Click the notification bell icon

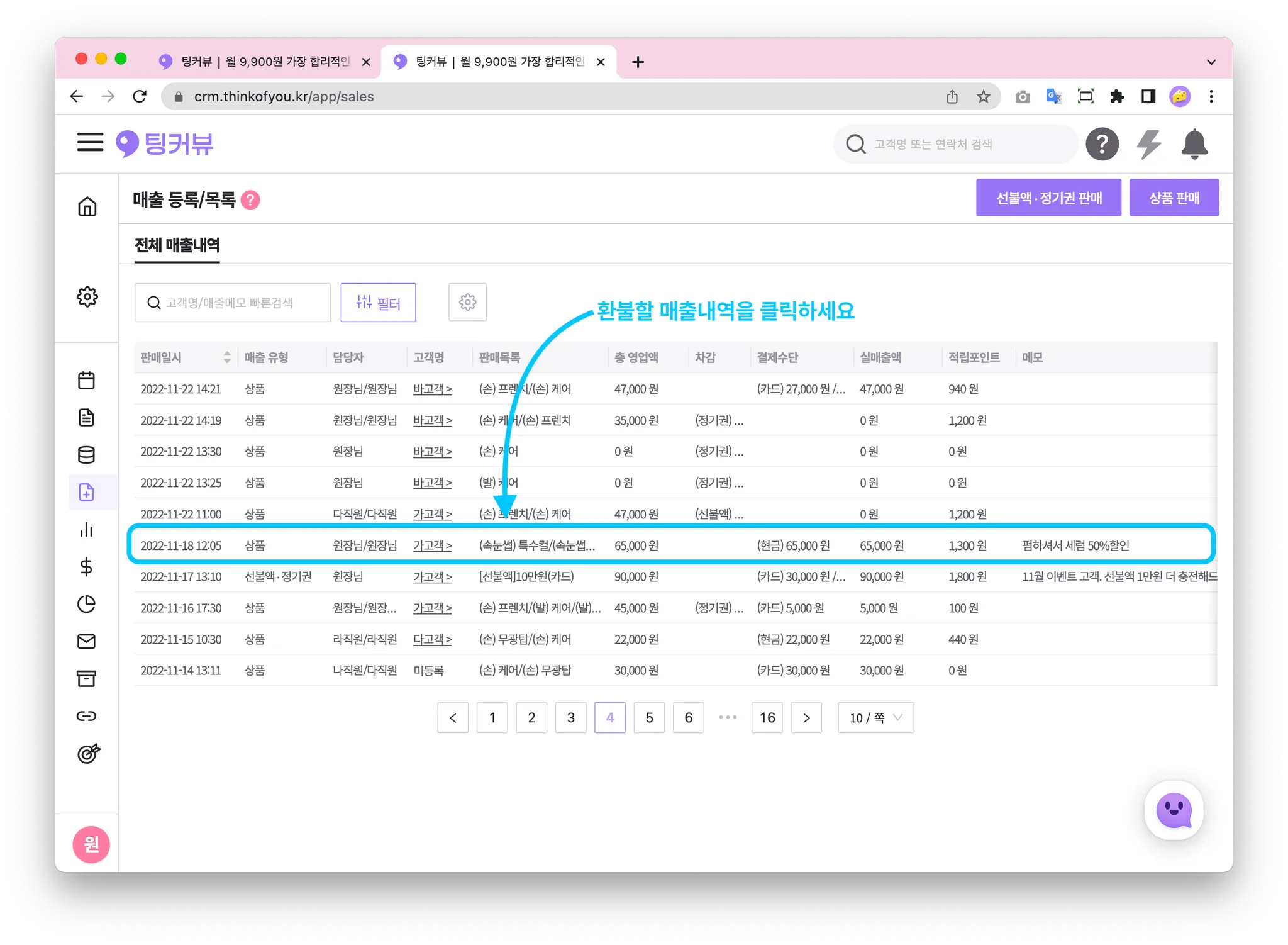[x=1194, y=144]
